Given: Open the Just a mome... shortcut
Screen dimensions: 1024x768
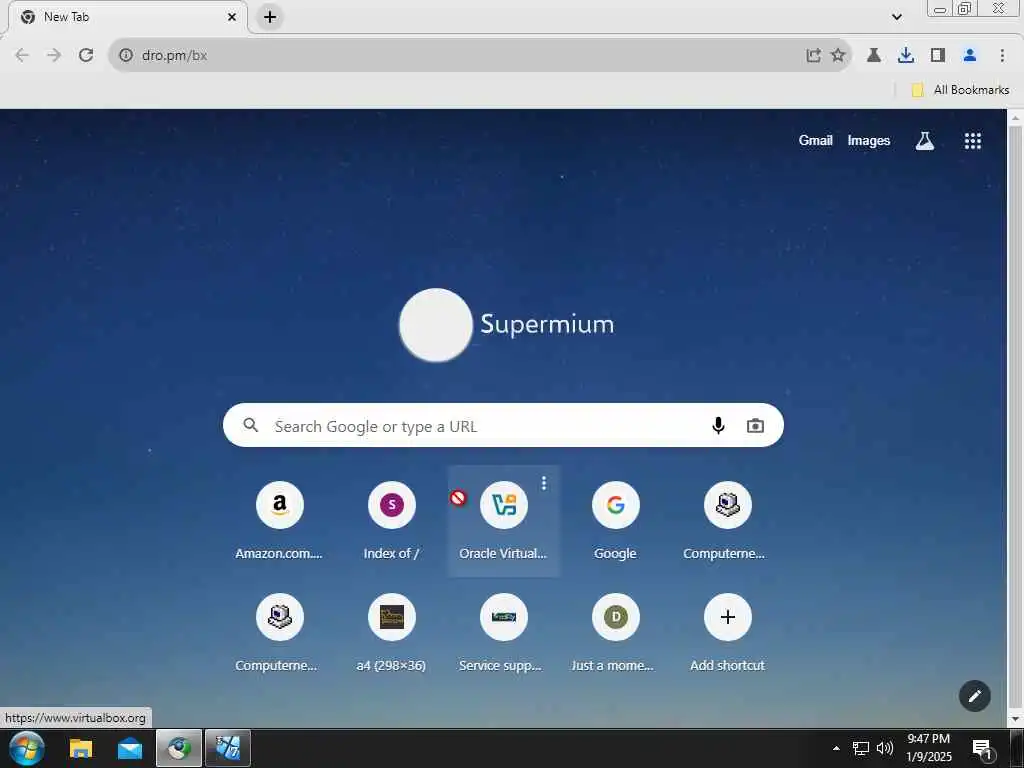Looking at the screenshot, I should click(x=615, y=633).
